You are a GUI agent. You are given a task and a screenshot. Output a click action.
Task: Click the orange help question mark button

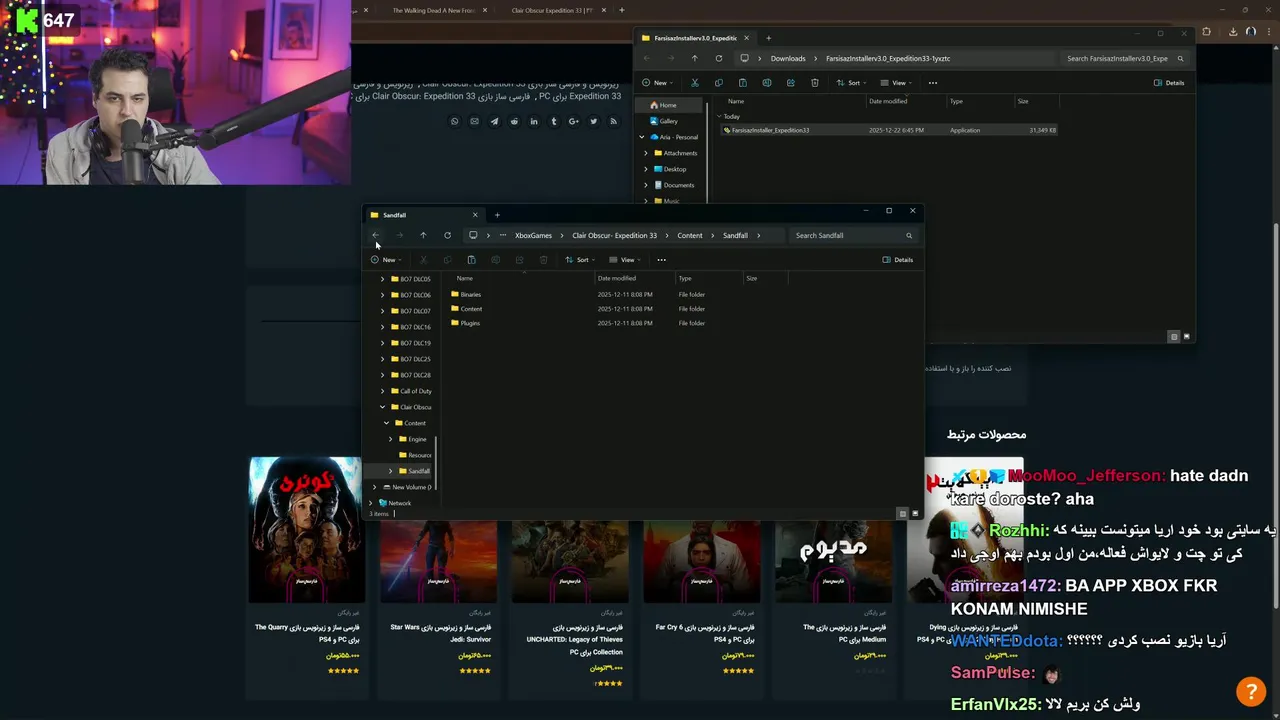(1250, 691)
